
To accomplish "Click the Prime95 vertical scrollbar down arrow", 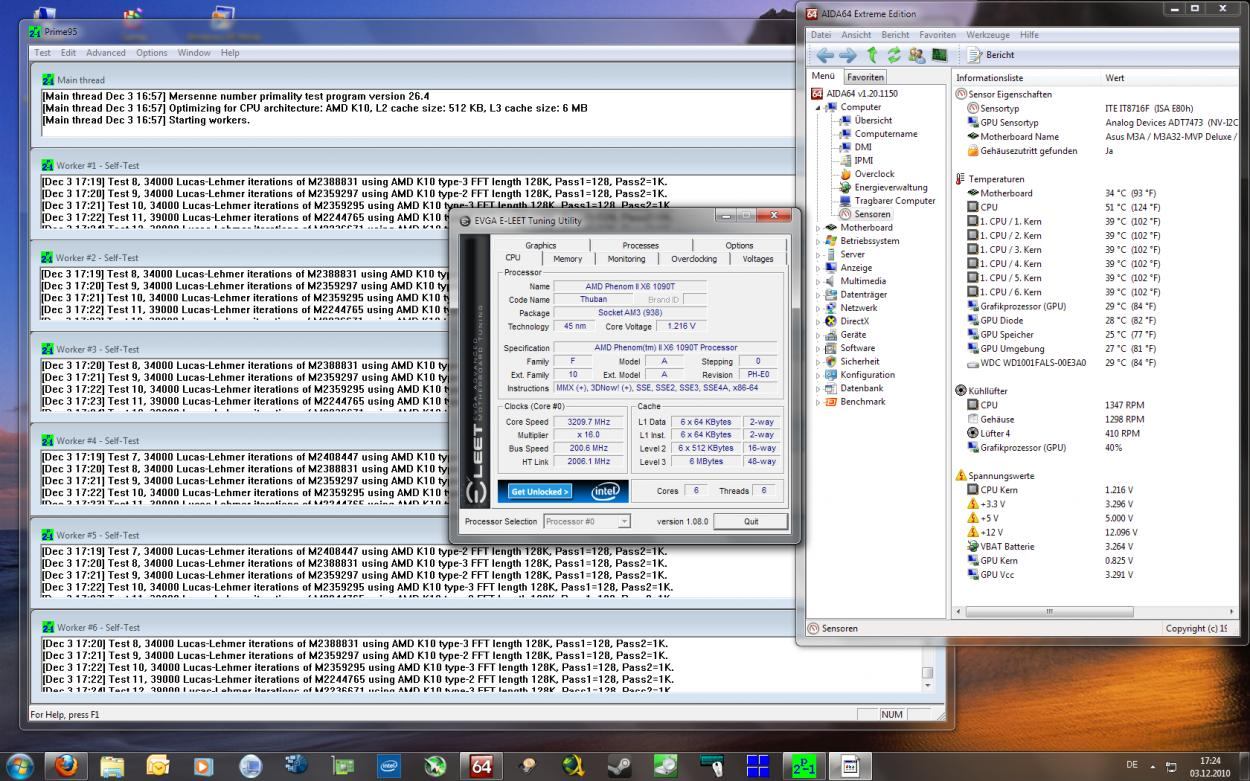I will coord(927,685).
